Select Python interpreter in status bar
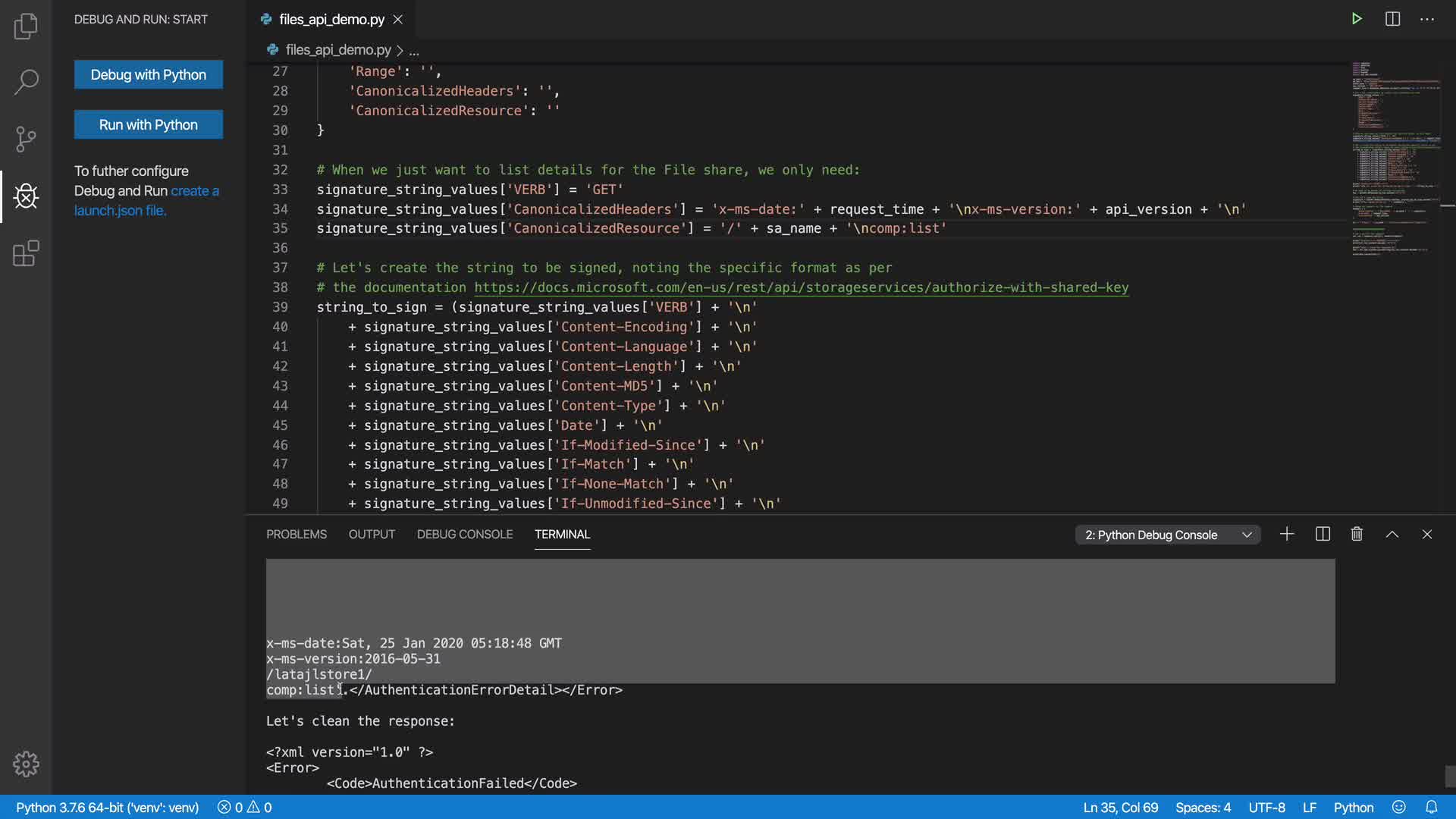Image resolution: width=1456 pixels, height=819 pixels. point(107,808)
